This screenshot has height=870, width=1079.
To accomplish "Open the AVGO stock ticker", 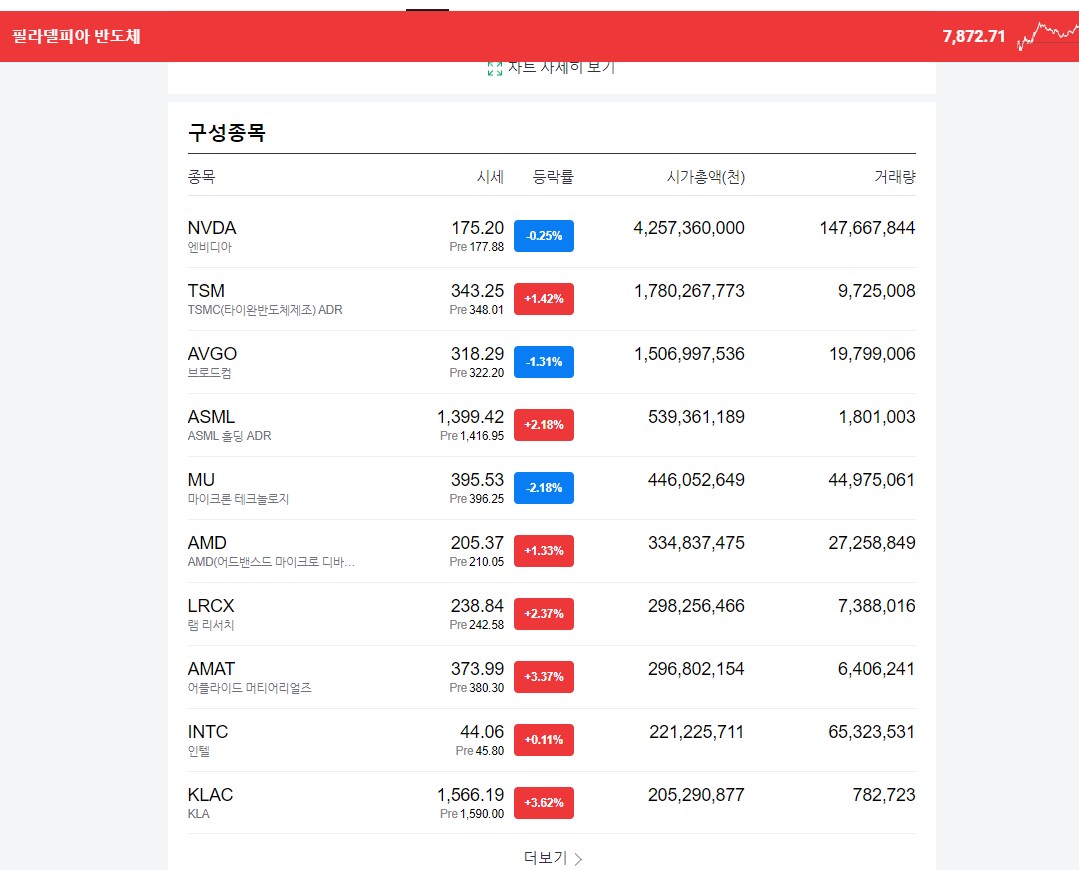I will pyautogui.click(x=212, y=354).
